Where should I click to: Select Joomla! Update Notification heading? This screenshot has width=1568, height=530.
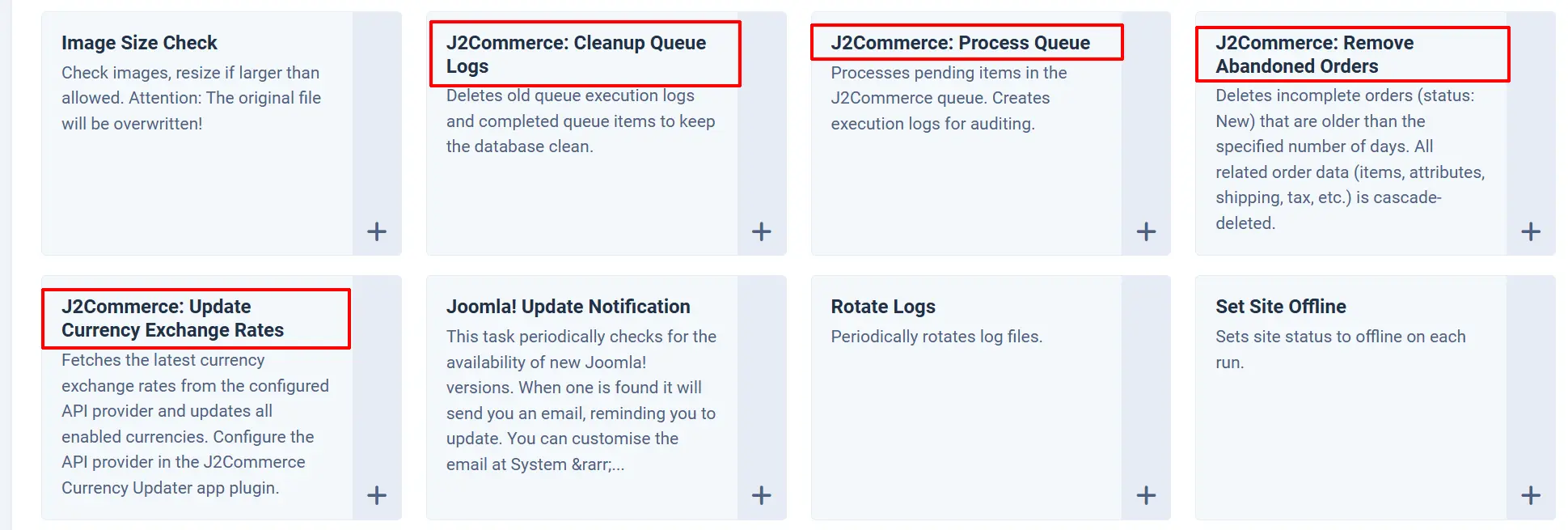tap(568, 307)
